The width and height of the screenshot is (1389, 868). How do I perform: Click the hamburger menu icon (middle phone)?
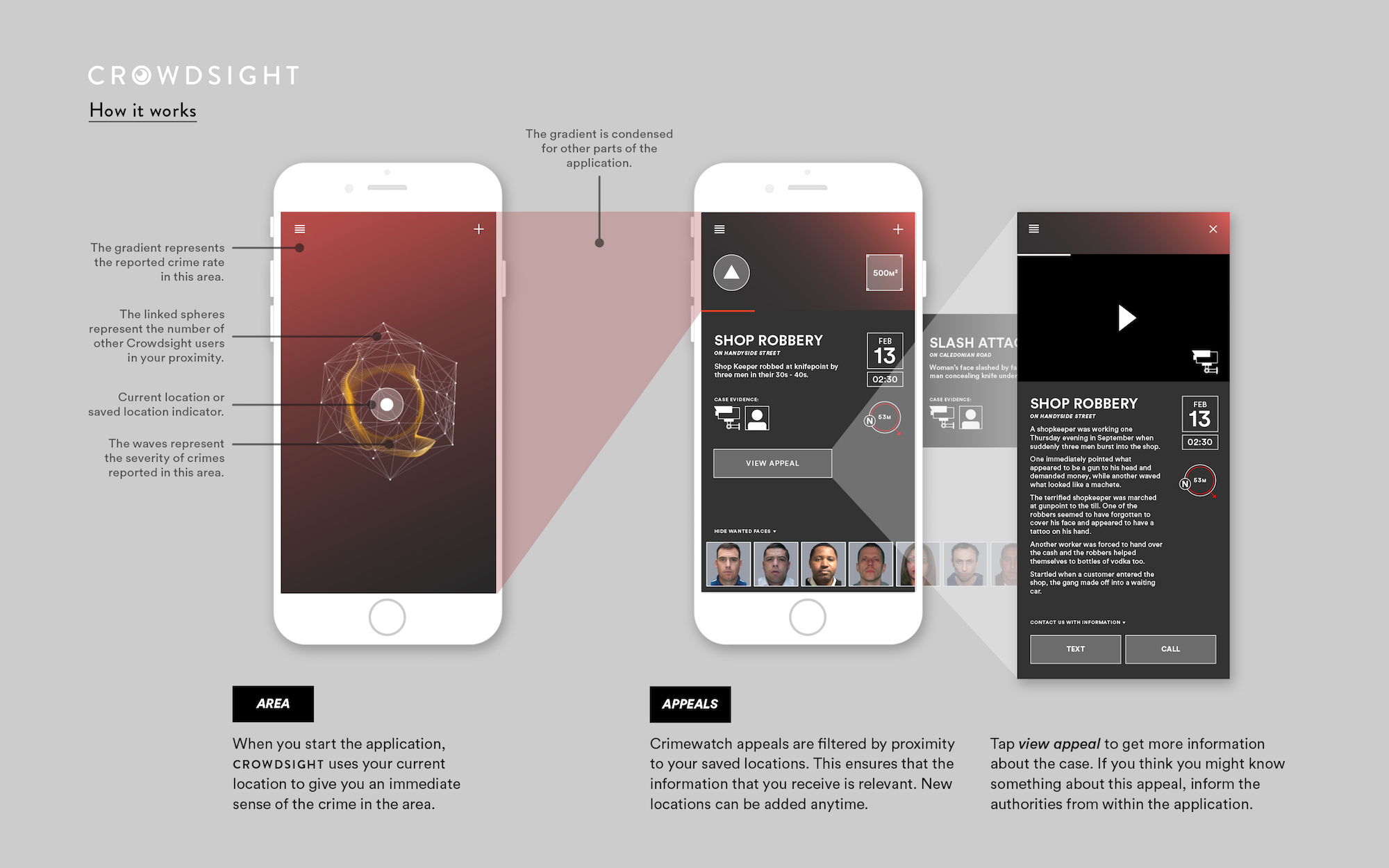[717, 230]
